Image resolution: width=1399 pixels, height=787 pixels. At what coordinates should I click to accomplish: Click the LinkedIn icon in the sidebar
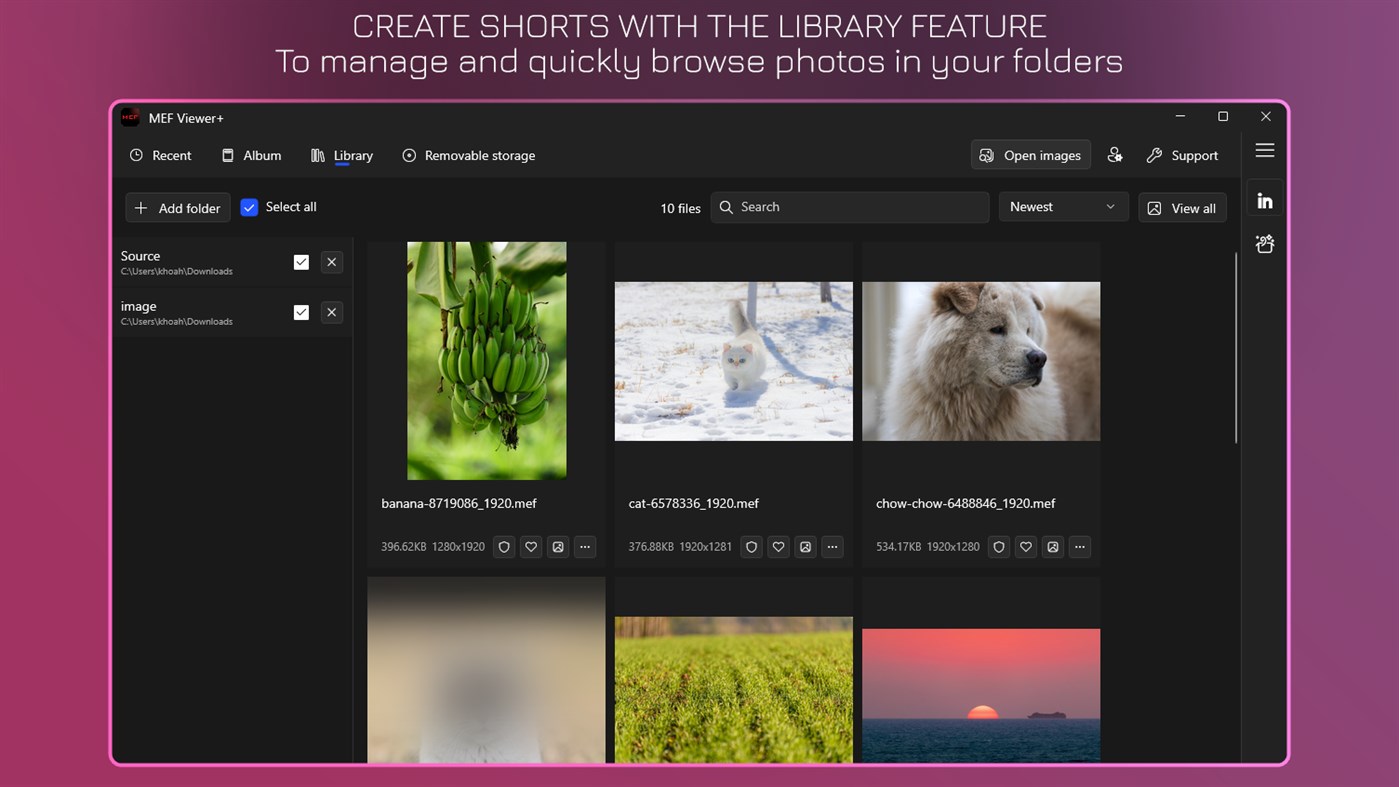pos(1264,198)
